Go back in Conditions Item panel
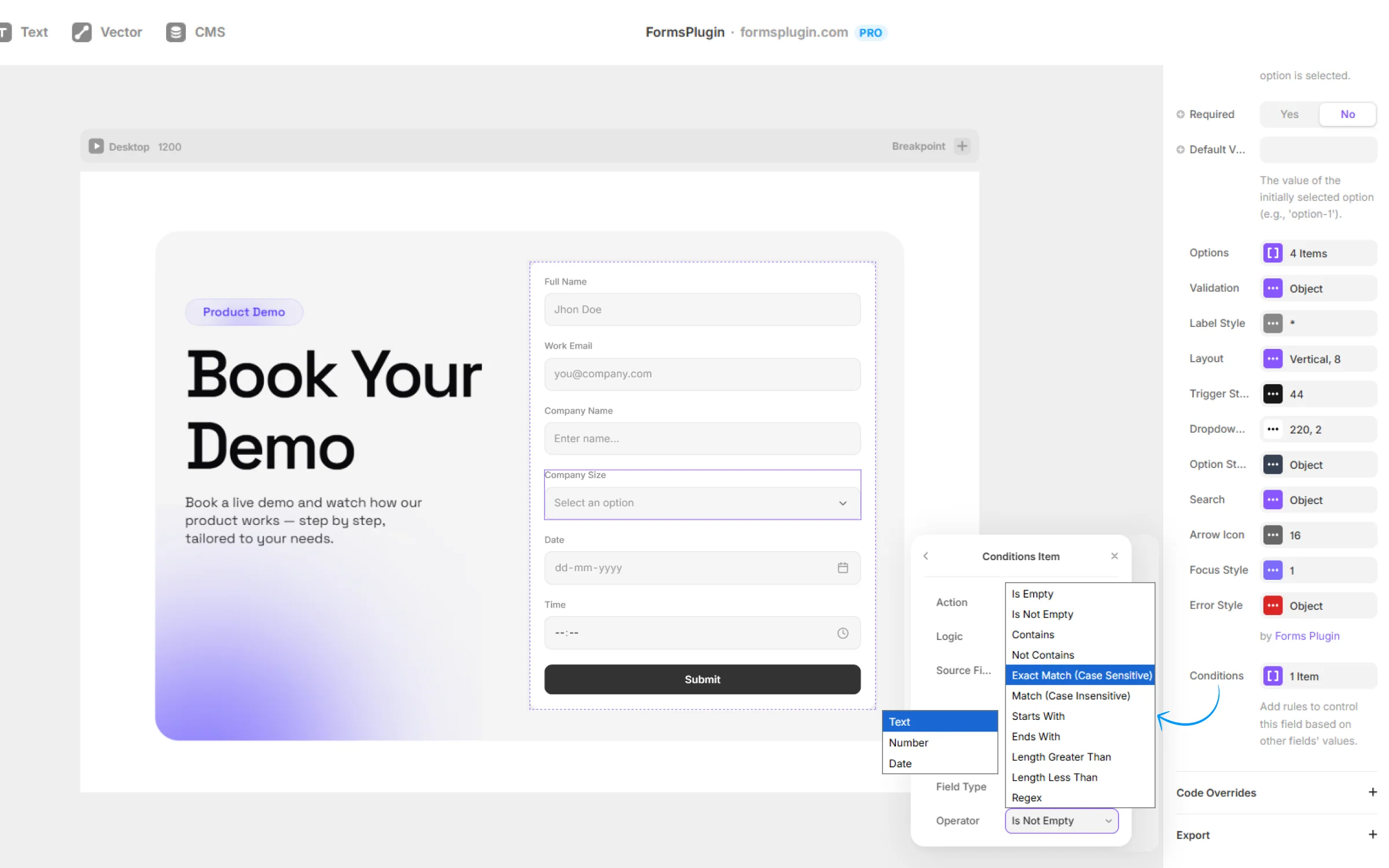This screenshot has width=1389, height=868. [x=926, y=556]
